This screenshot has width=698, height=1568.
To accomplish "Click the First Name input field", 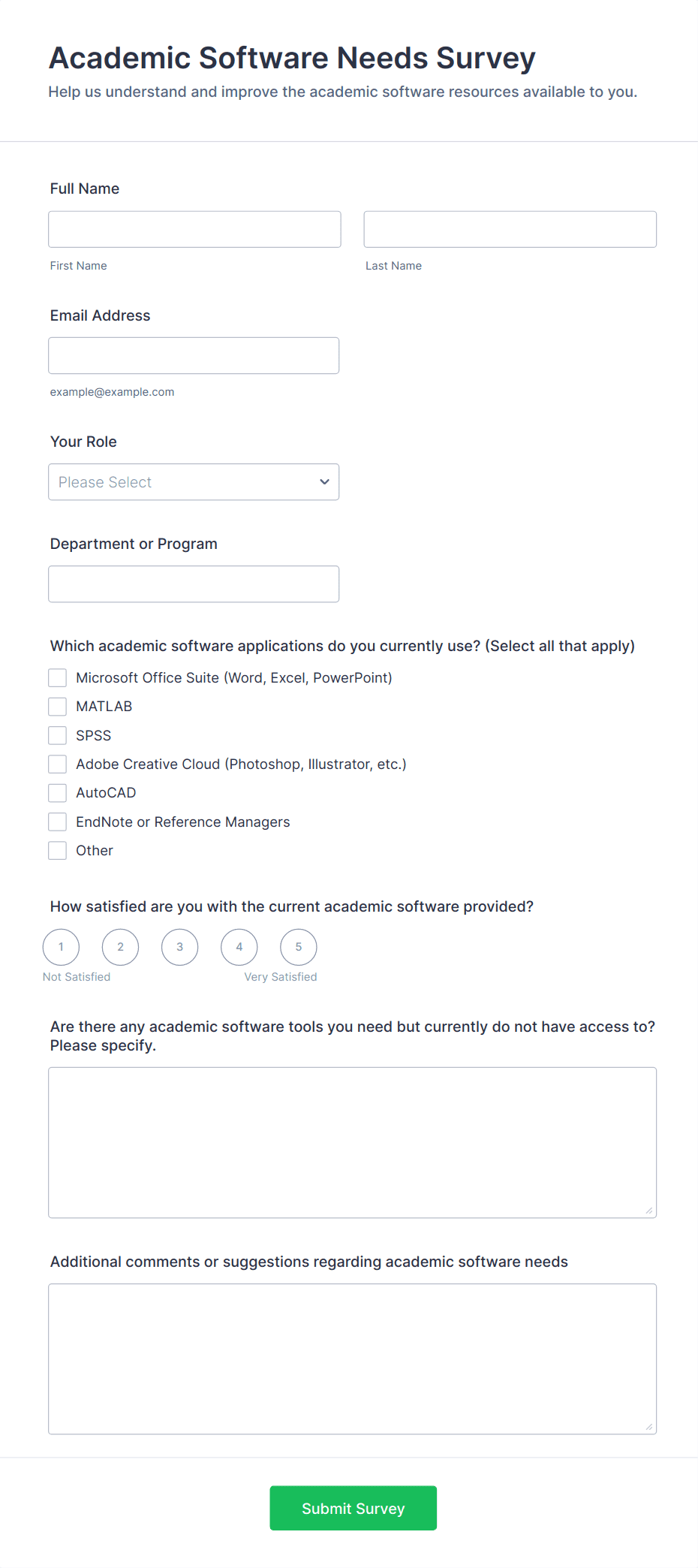I will tap(194, 229).
